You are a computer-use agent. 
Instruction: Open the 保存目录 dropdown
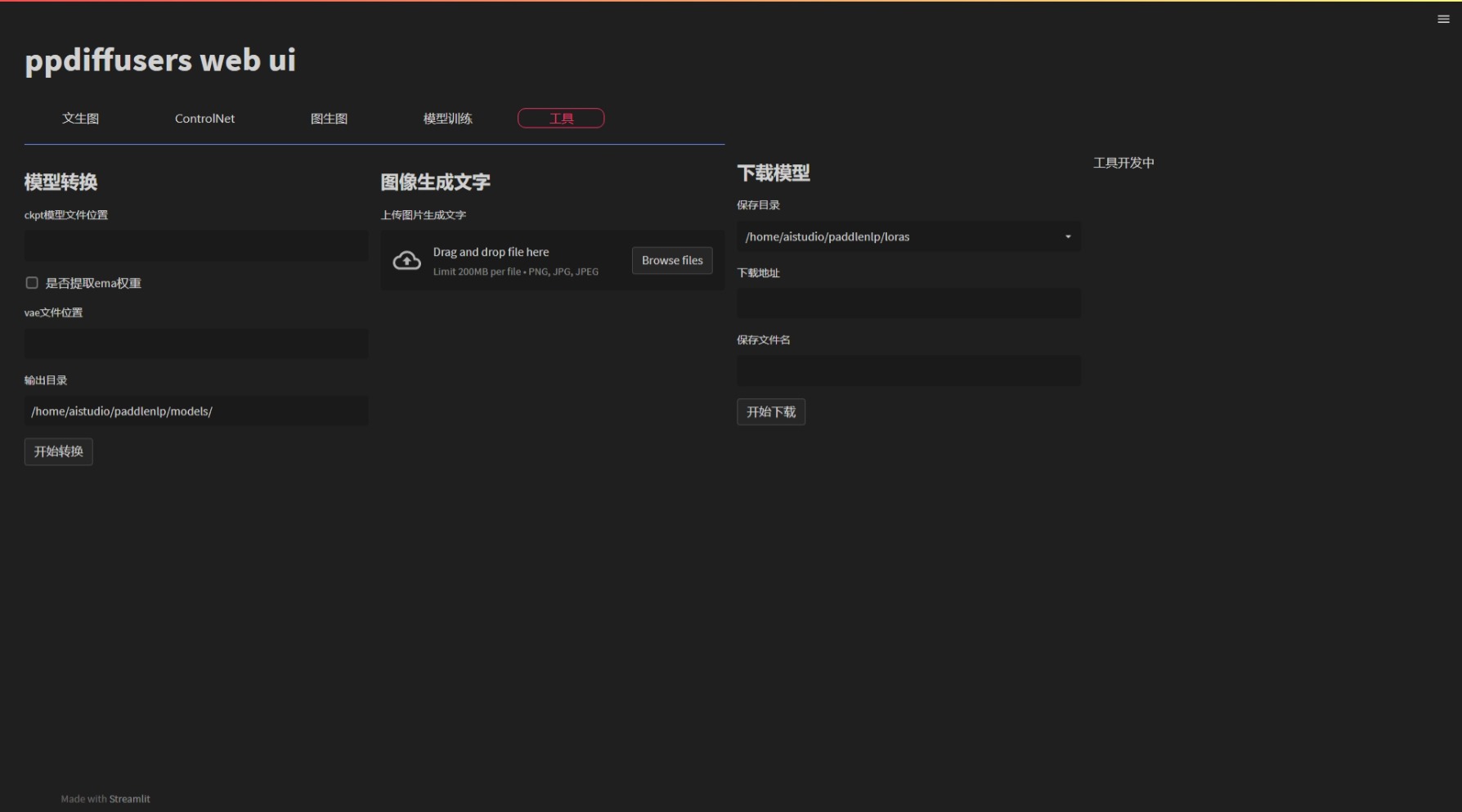(908, 236)
